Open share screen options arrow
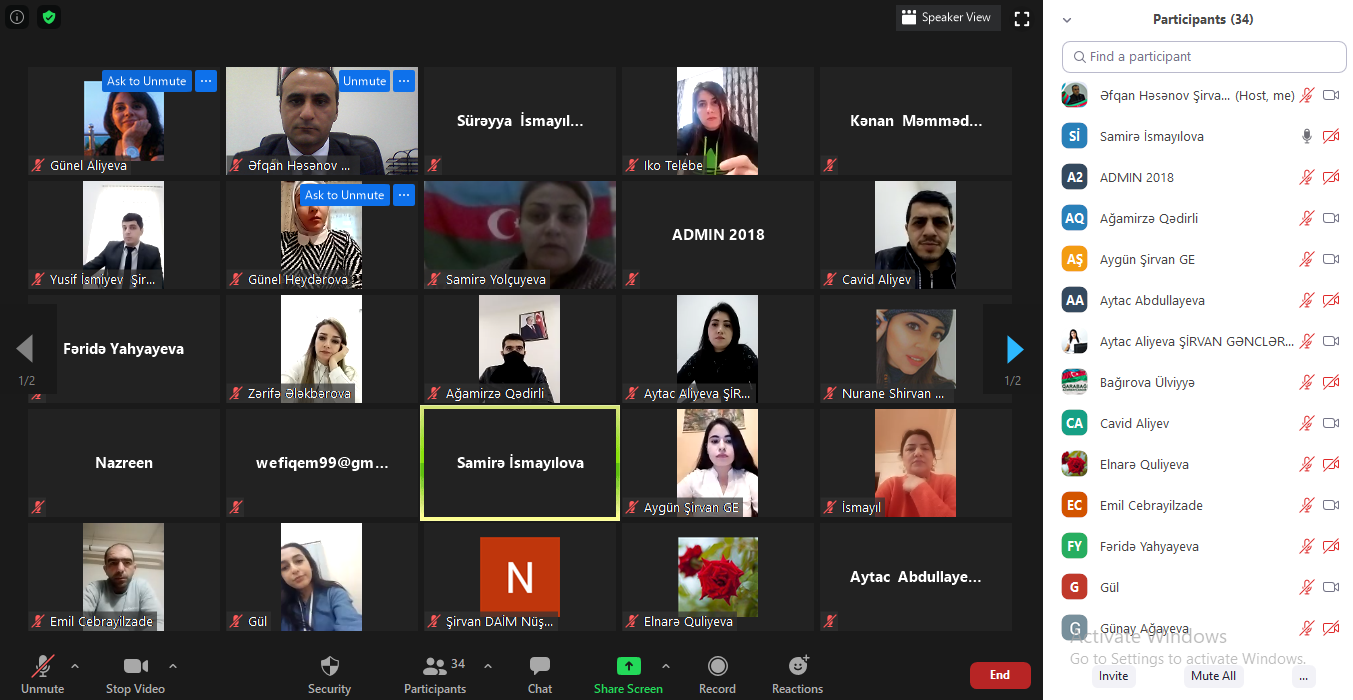Image resolution: width=1353 pixels, height=700 pixels. [666, 666]
